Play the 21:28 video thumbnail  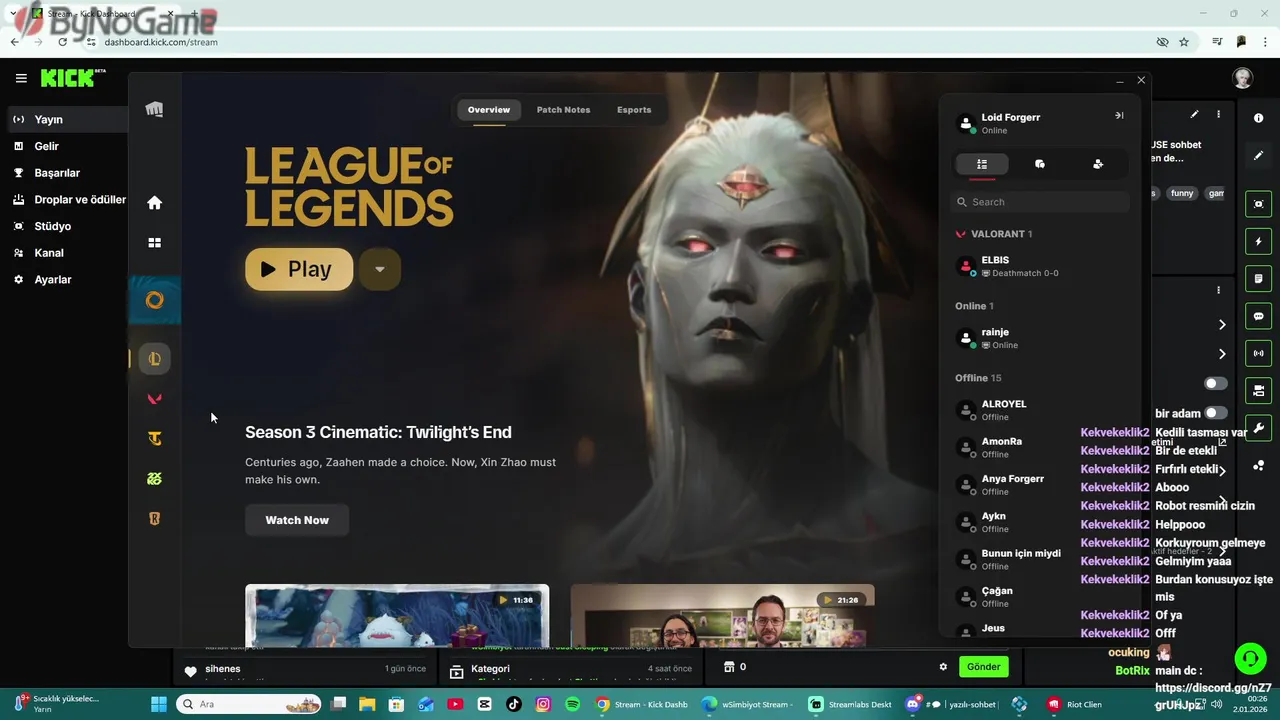[722, 615]
